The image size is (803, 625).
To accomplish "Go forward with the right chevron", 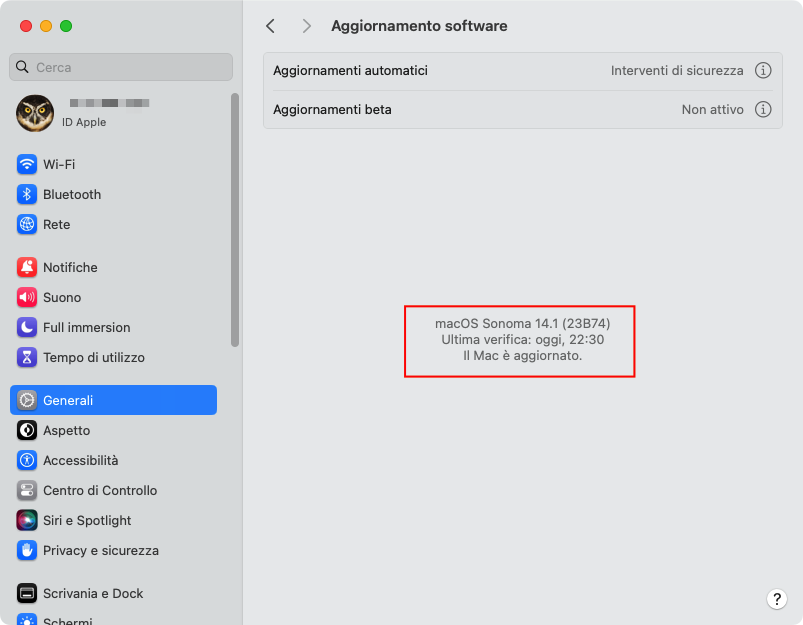I will [306, 26].
